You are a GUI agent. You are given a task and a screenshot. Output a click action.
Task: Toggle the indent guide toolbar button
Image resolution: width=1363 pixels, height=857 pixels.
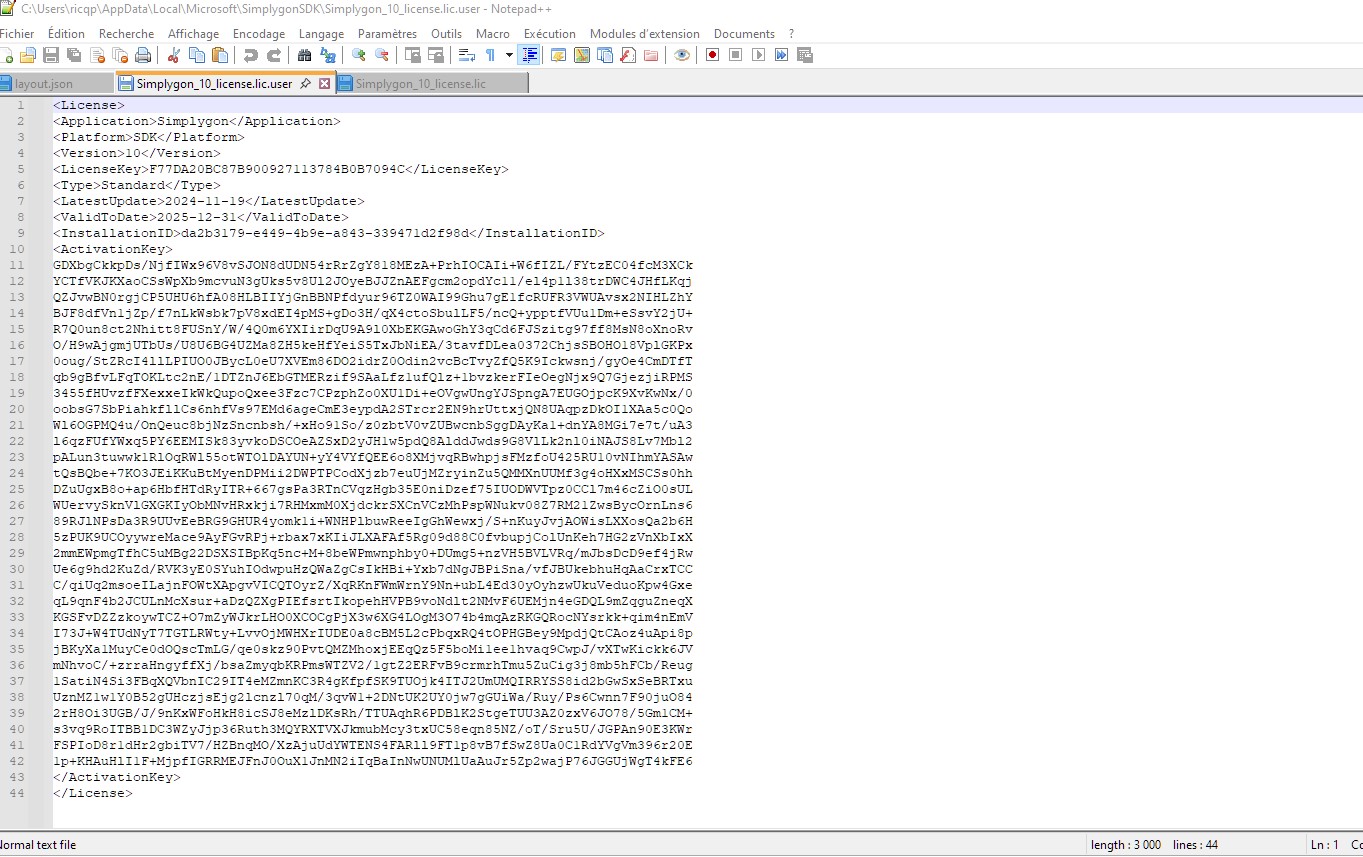pos(530,55)
